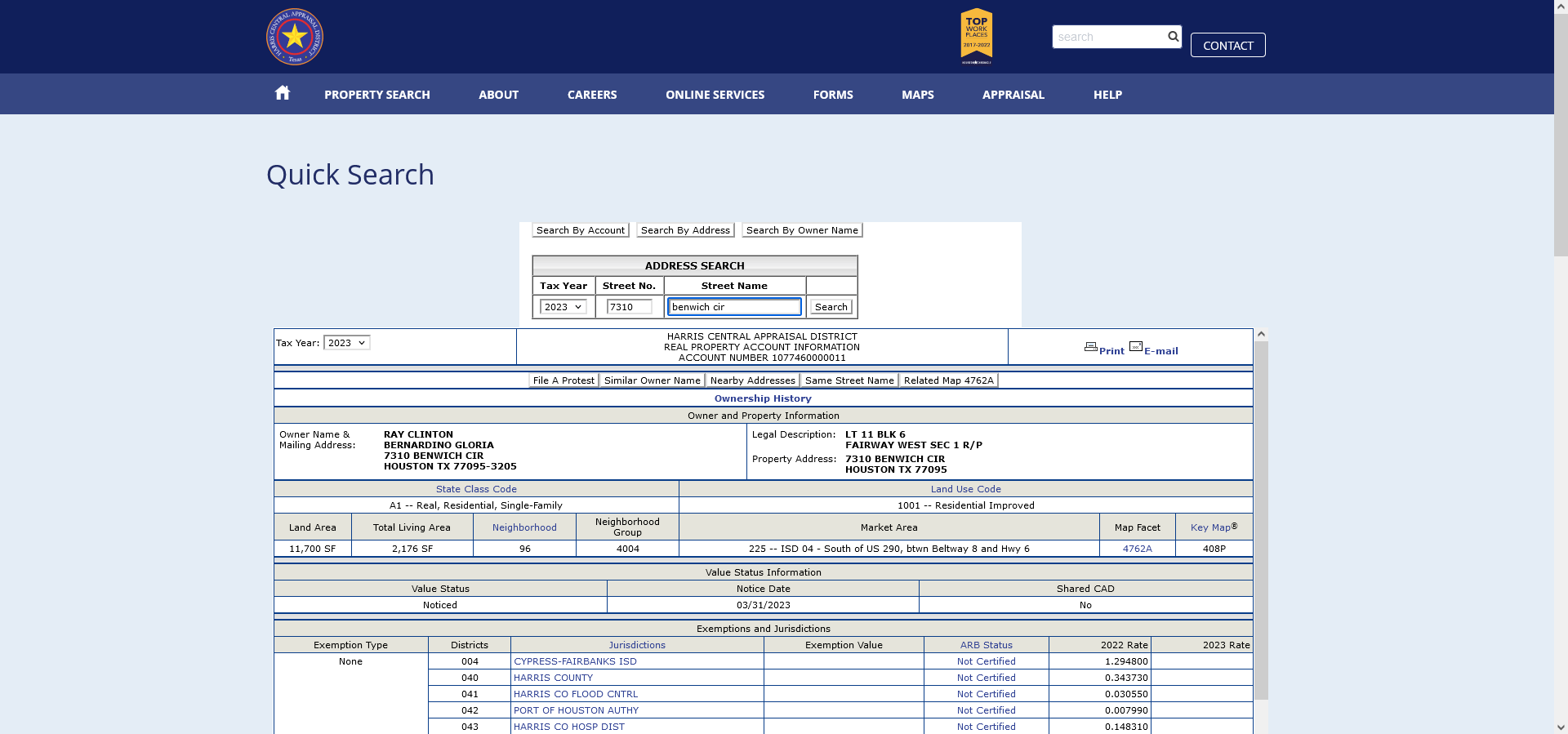Open HARRIS COUNTY jurisdiction link
This screenshot has height=734, width=1568.
click(x=553, y=678)
